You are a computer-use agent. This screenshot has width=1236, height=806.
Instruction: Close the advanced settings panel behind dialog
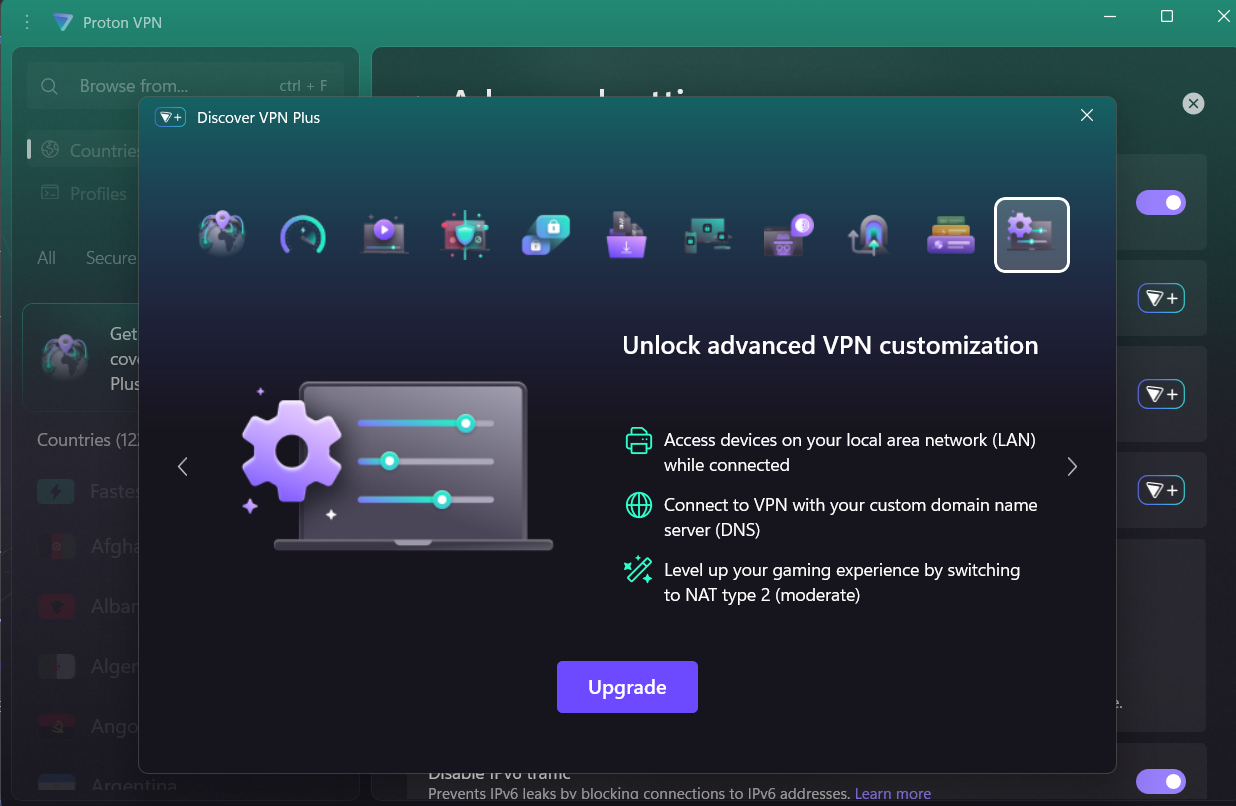point(1193,103)
